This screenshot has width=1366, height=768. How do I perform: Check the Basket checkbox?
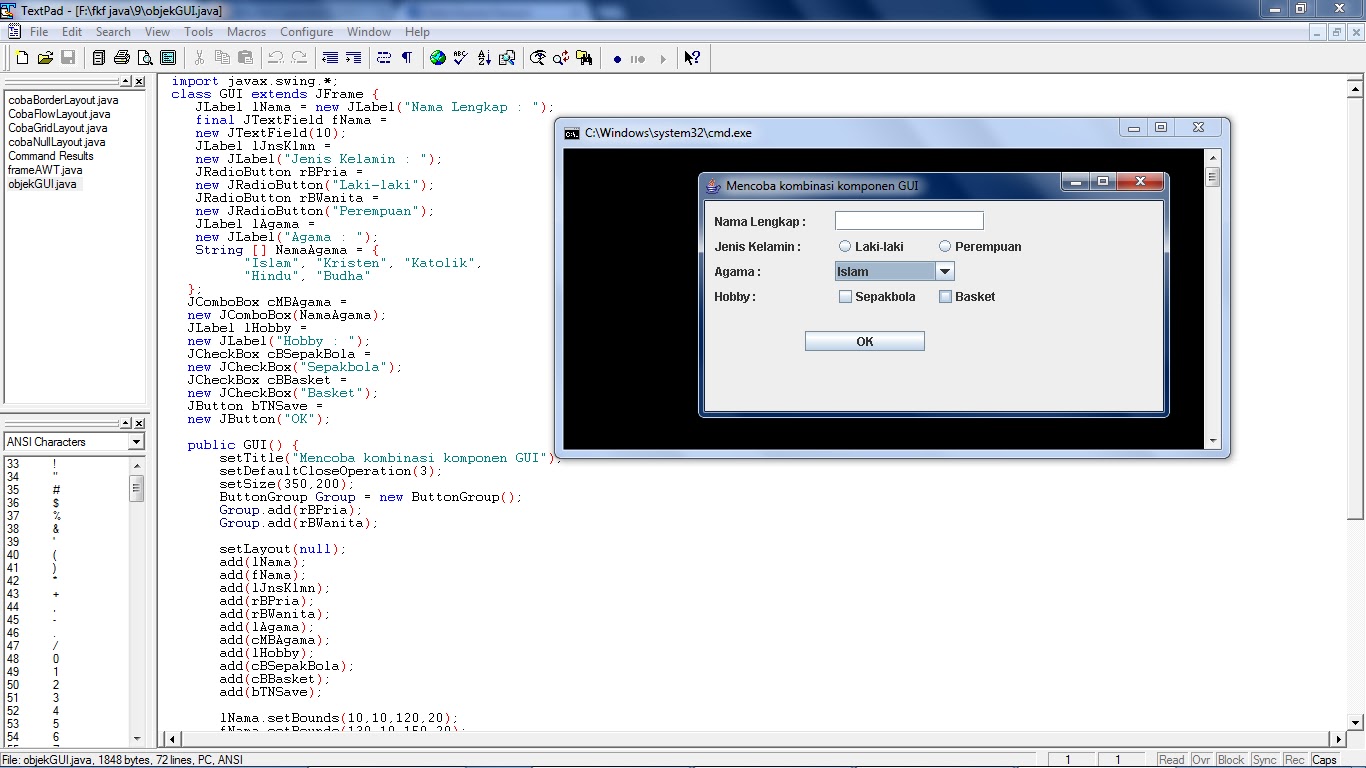[945, 296]
